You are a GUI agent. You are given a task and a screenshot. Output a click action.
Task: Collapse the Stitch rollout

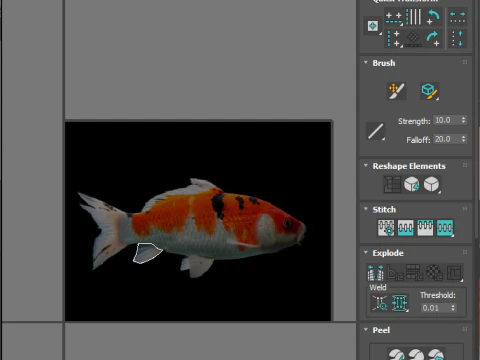tap(366, 209)
